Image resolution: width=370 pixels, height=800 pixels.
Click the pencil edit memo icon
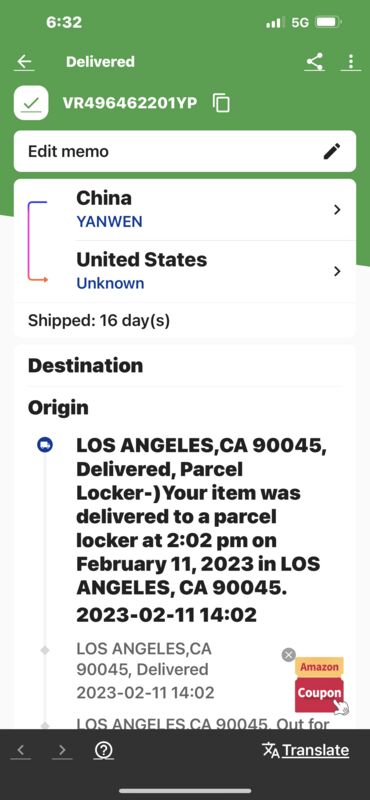(x=332, y=152)
